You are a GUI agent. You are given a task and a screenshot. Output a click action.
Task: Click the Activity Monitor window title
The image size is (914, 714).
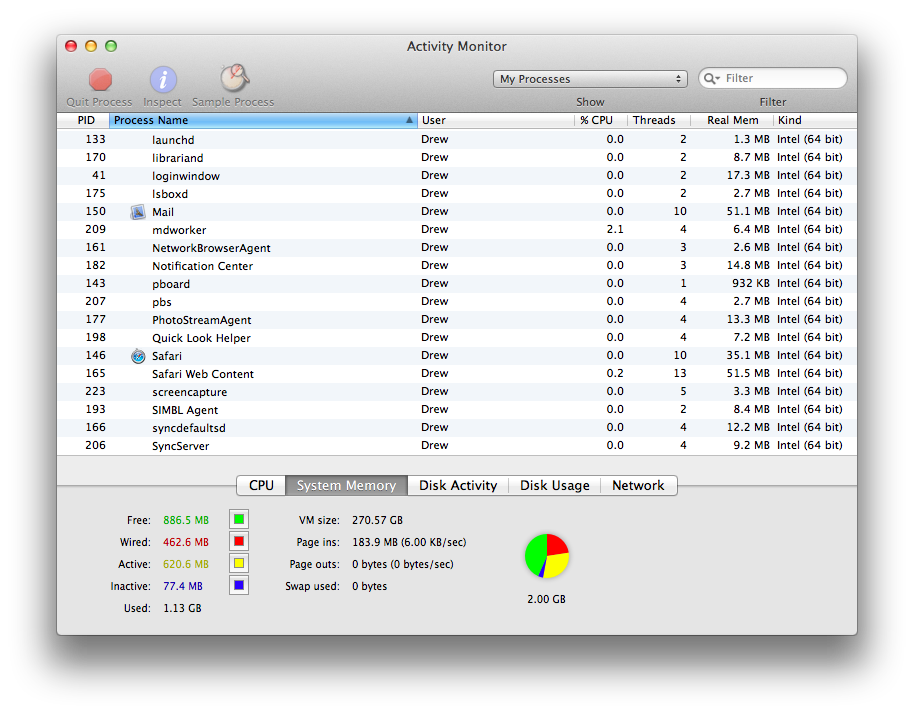pos(457,47)
